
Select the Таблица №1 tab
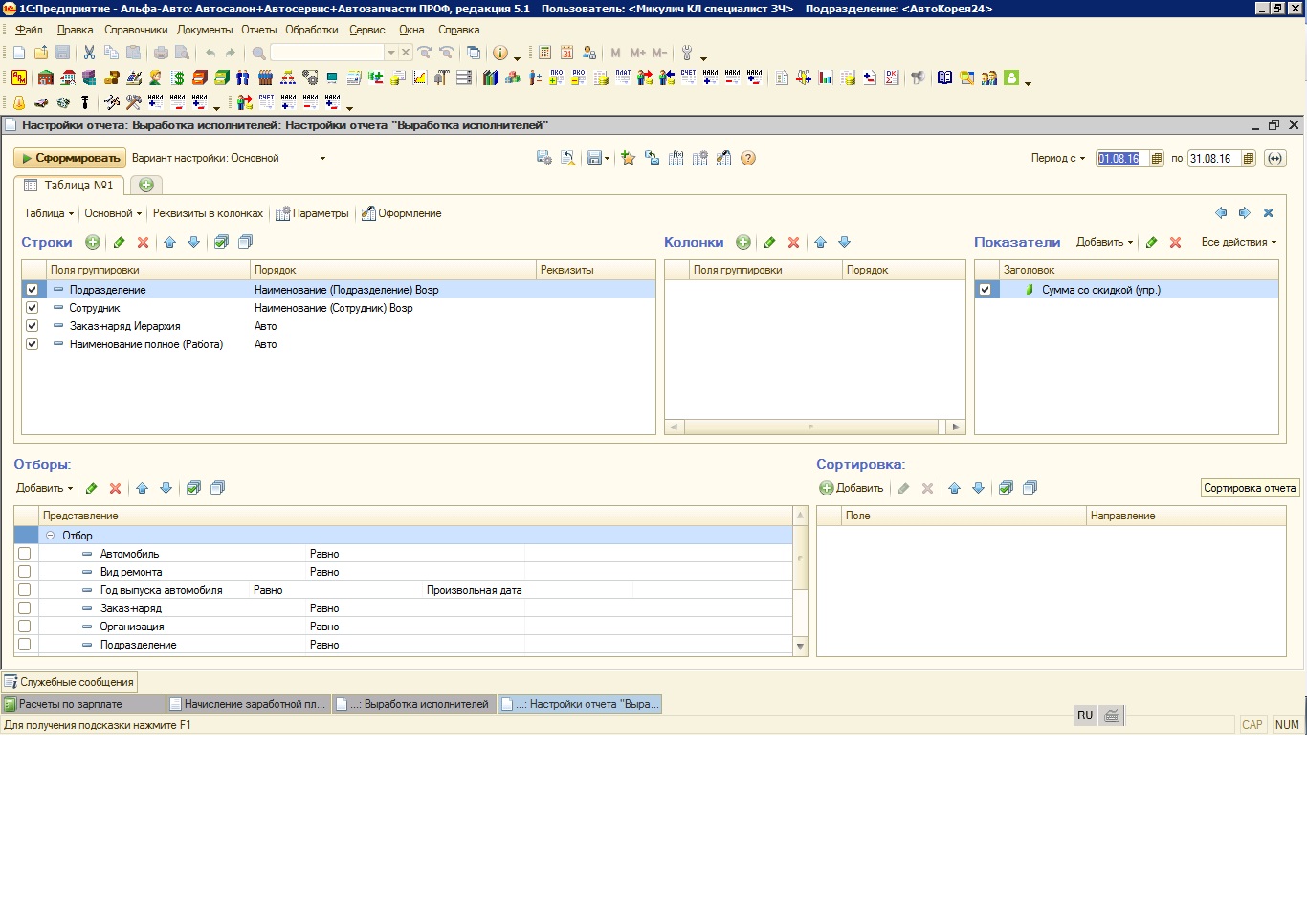coord(69,186)
